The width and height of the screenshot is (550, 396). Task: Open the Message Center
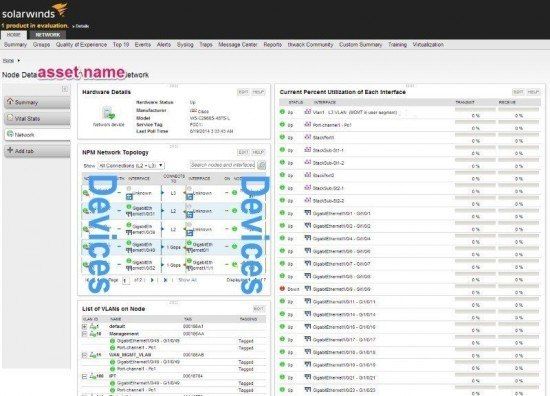(238, 45)
